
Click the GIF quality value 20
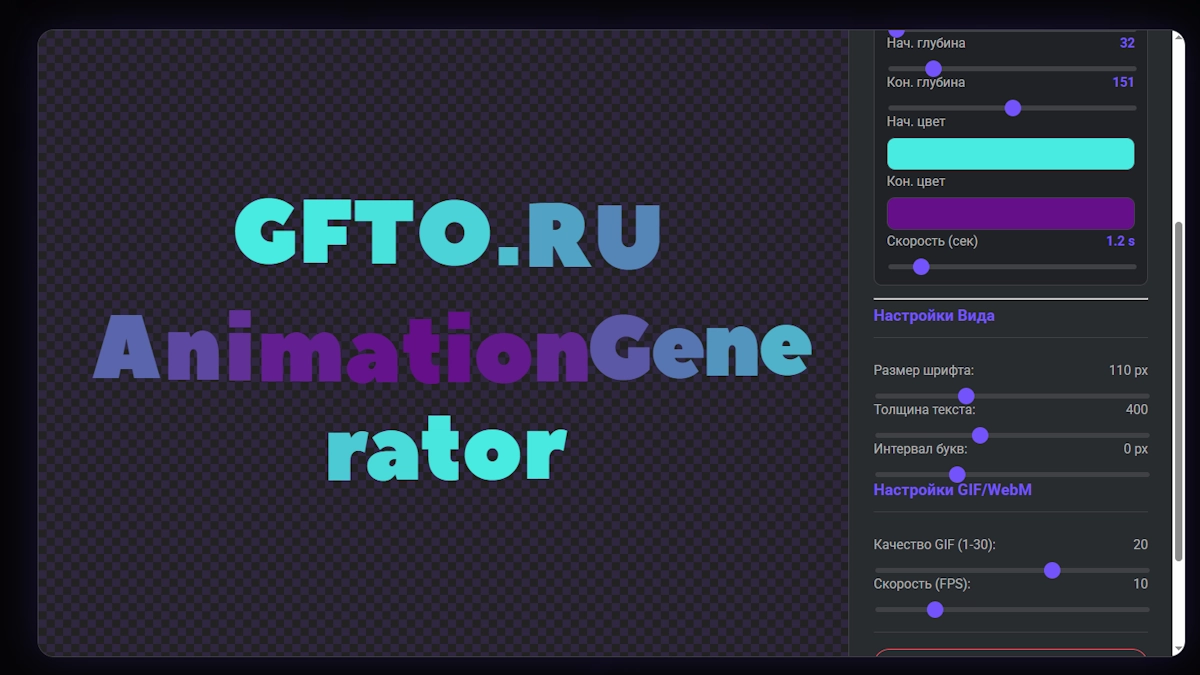coord(1140,545)
